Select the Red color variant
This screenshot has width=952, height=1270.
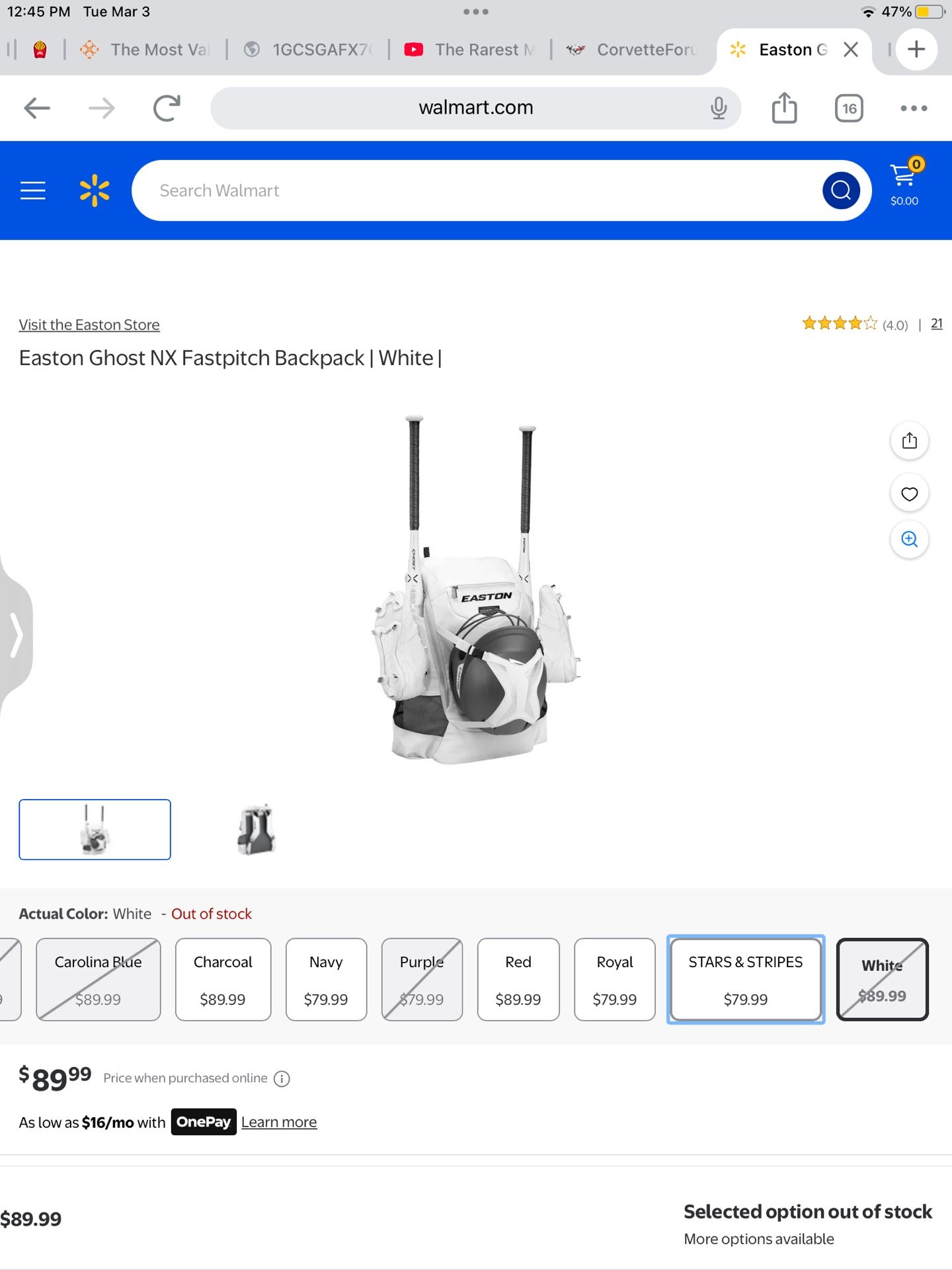[x=518, y=979]
